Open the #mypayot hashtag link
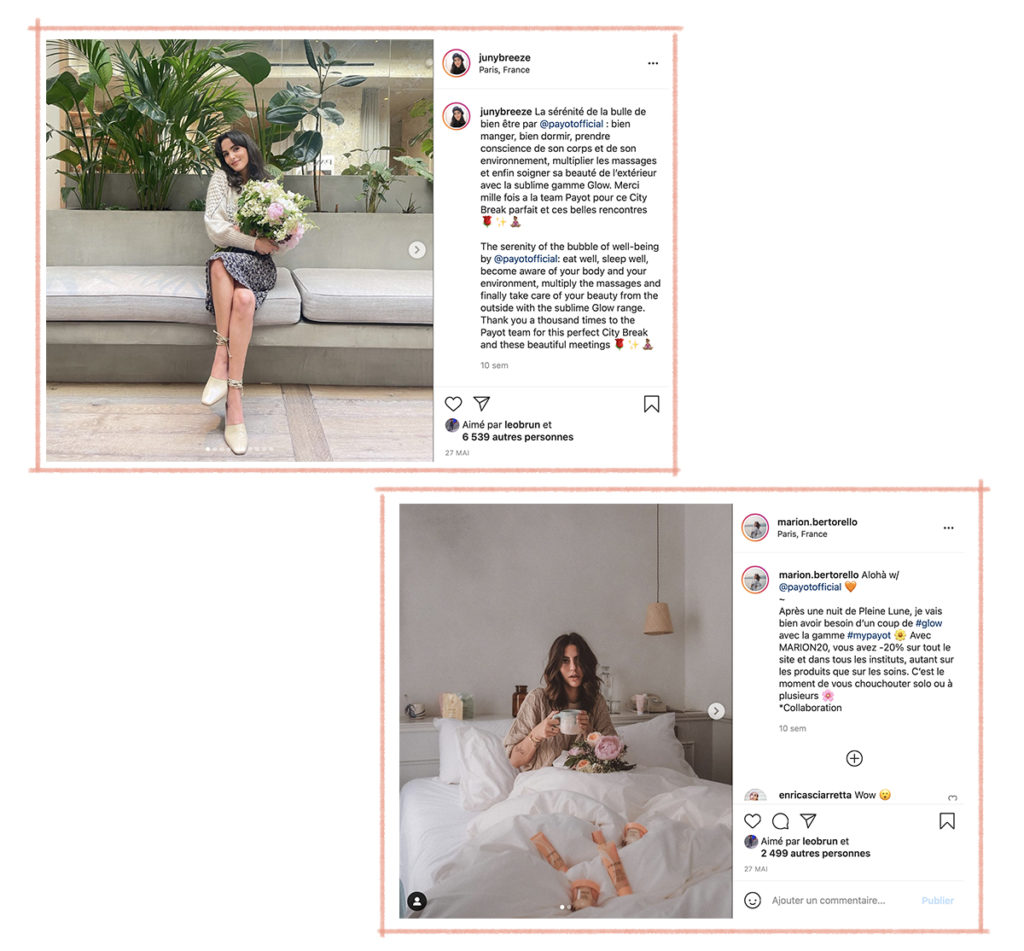 point(869,636)
